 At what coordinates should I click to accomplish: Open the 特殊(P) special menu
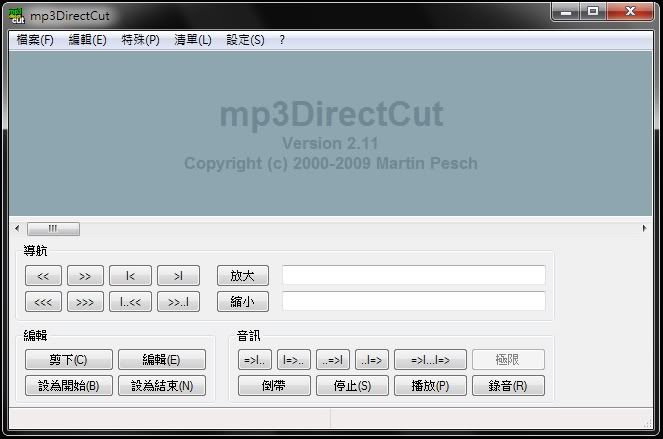pyautogui.click(x=140, y=40)
